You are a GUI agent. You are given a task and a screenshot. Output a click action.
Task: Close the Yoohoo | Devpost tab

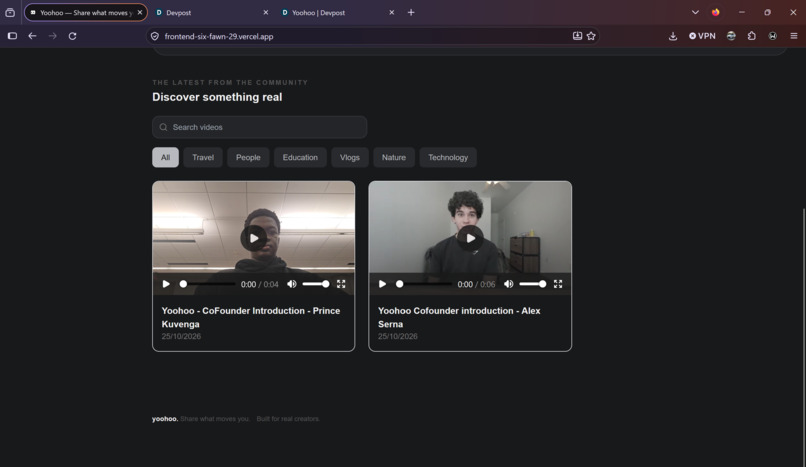pos(392,12)
